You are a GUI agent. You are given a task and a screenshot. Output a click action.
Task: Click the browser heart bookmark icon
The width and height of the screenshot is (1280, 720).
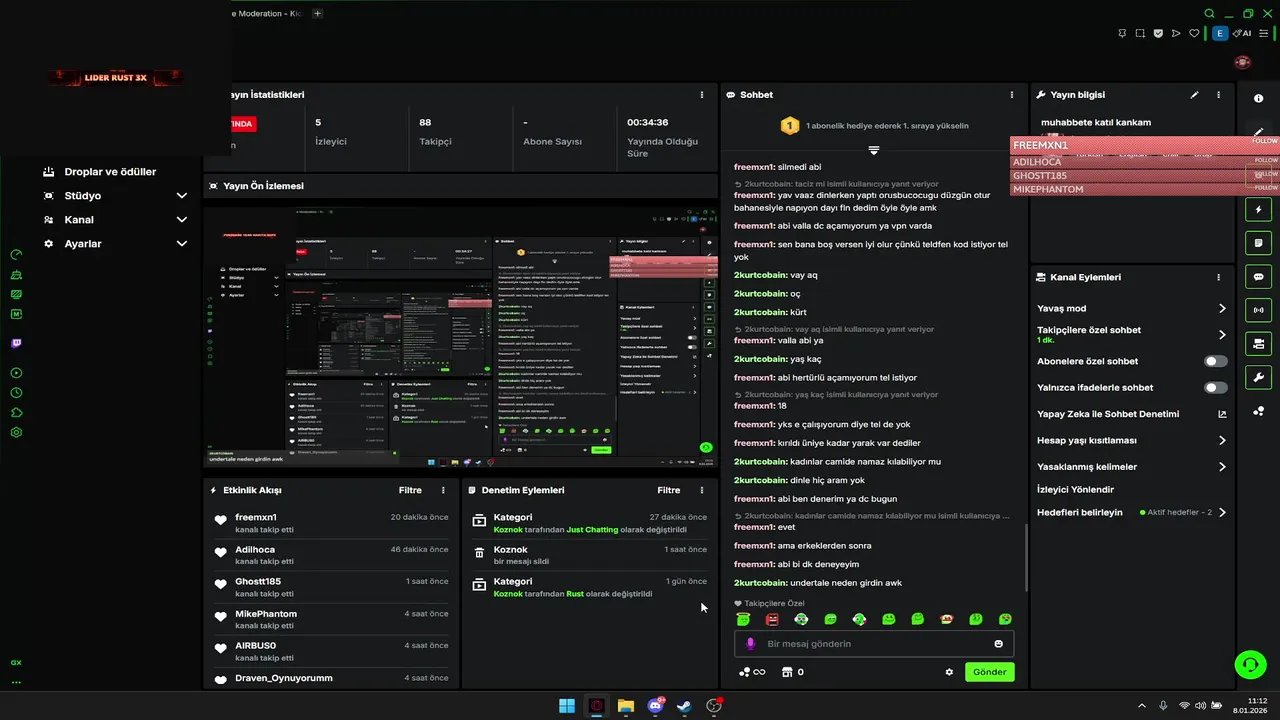1194,33
